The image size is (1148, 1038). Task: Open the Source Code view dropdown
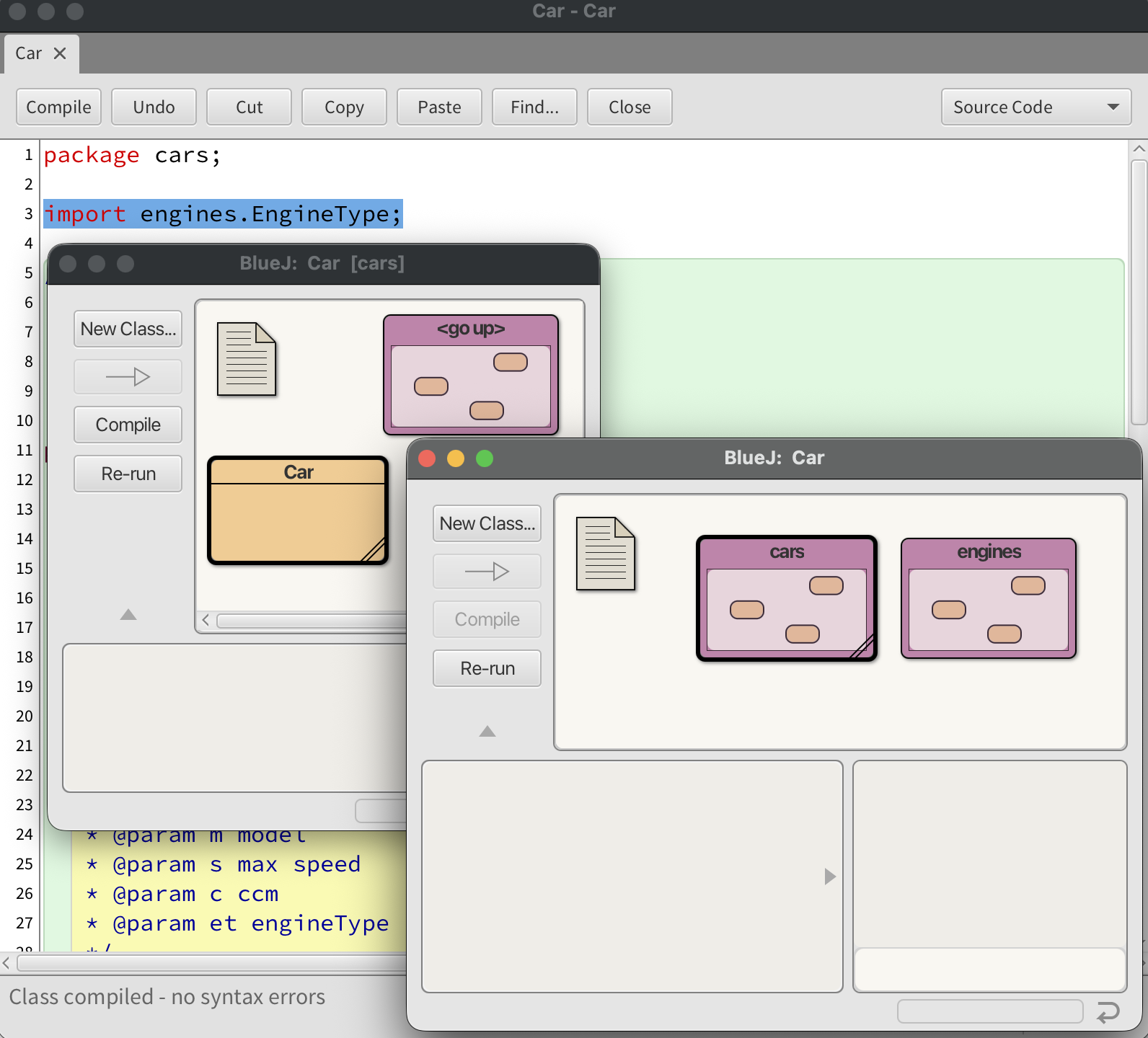(x=1036, y=107)
